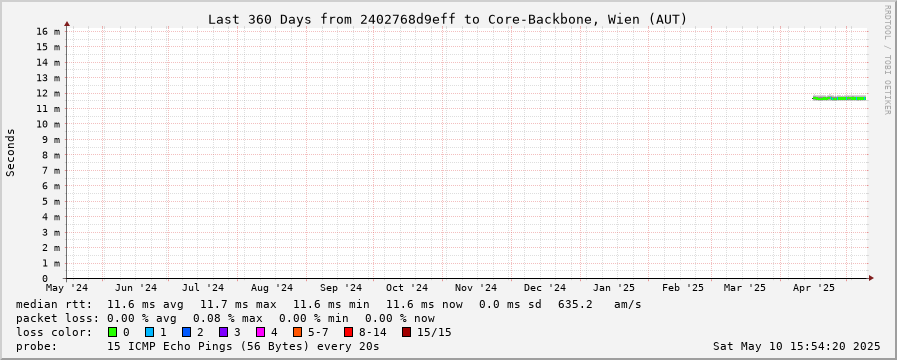Click the packet loss statistics line
Screen dimensions: 897x360
point(225,318)
